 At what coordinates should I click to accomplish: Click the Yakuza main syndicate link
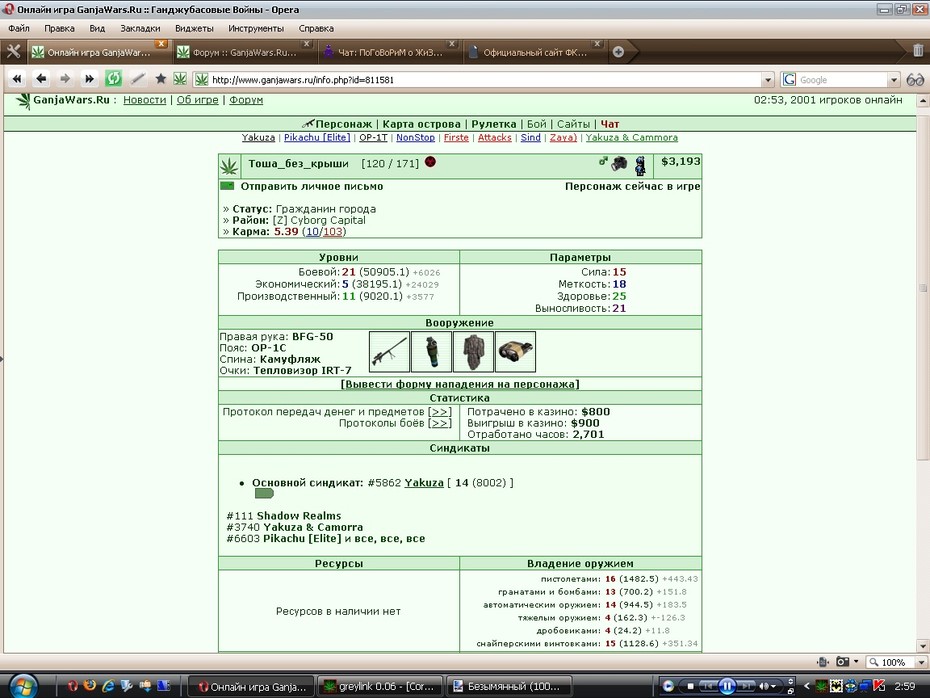tap(423, 483)
